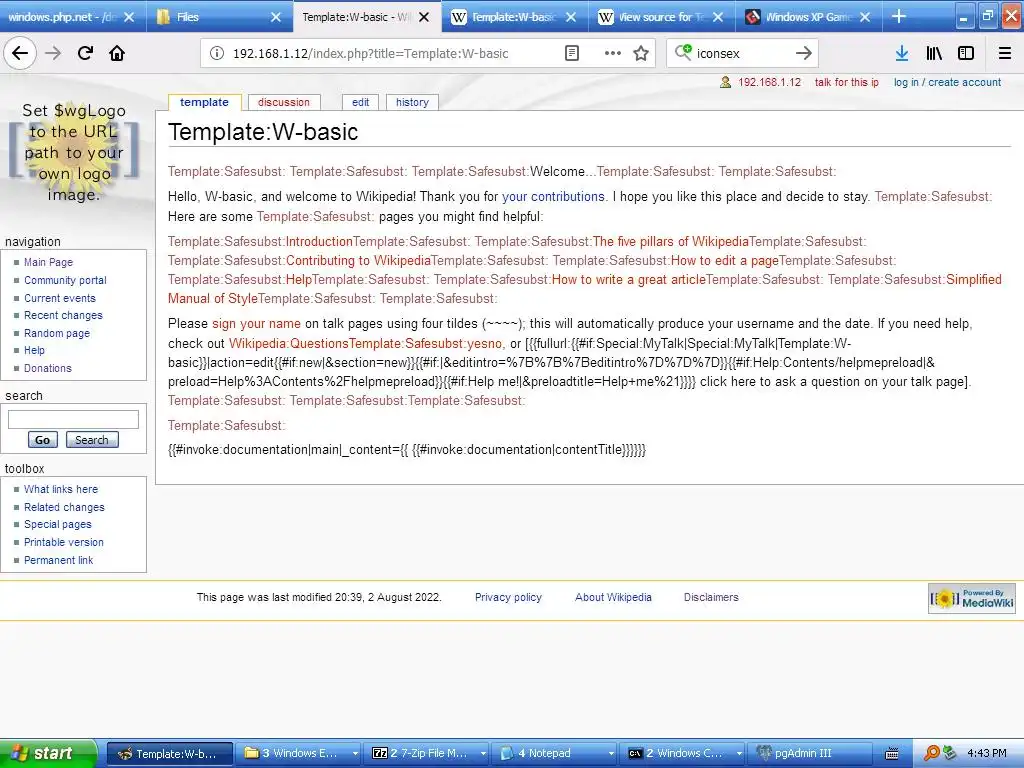Open About Wikipedia footer link
This screenshot has width=1024, height=768.
[613, 598]
